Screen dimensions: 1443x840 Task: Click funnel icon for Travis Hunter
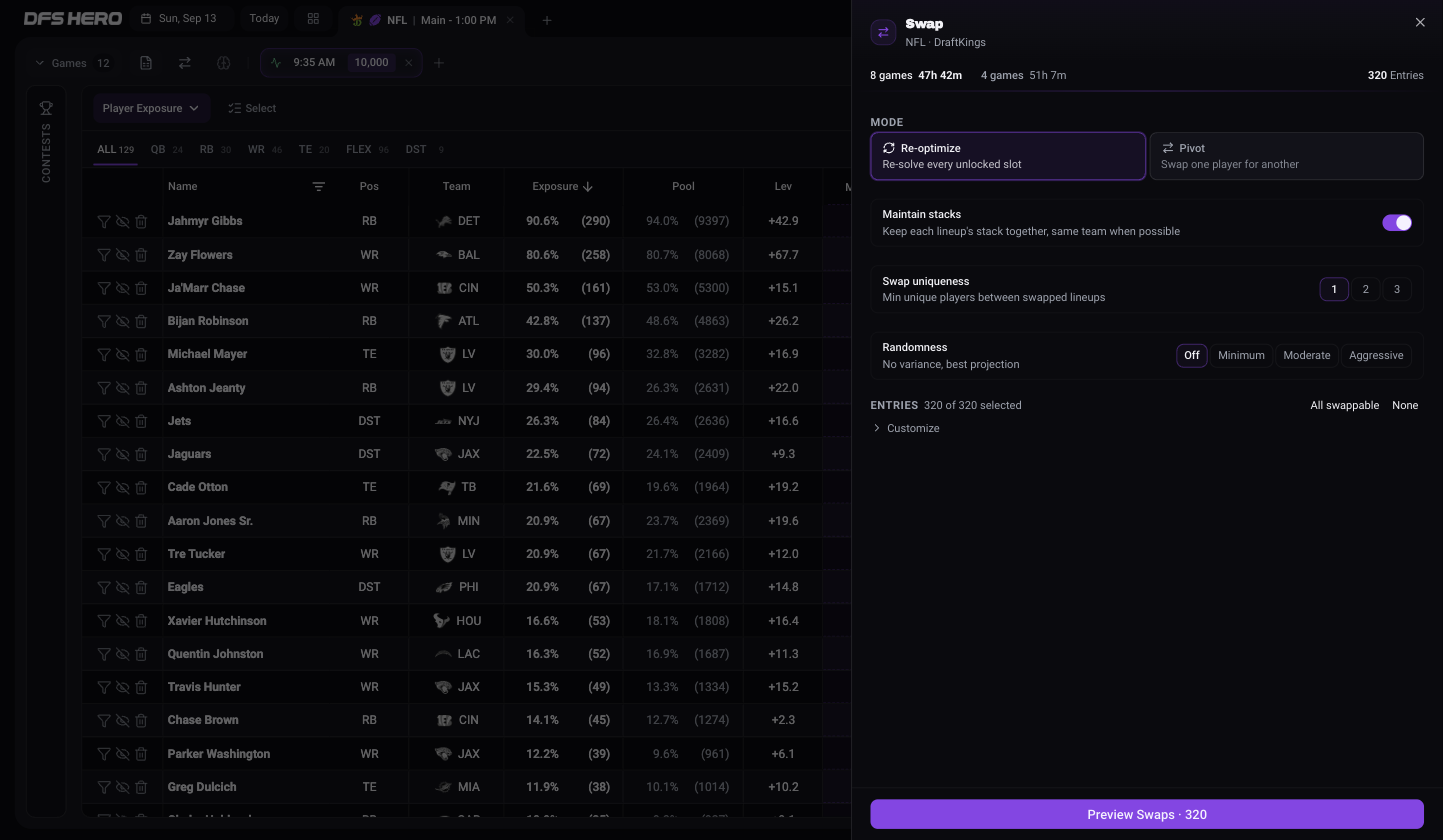[104, 687]
